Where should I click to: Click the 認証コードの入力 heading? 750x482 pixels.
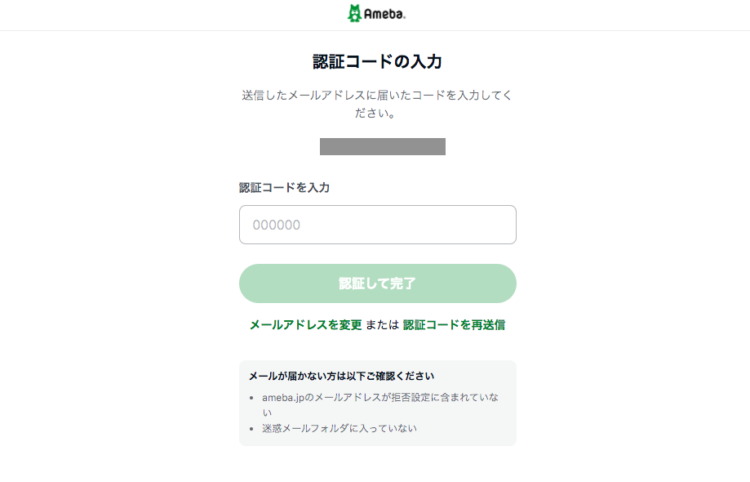tap(377, 62)
